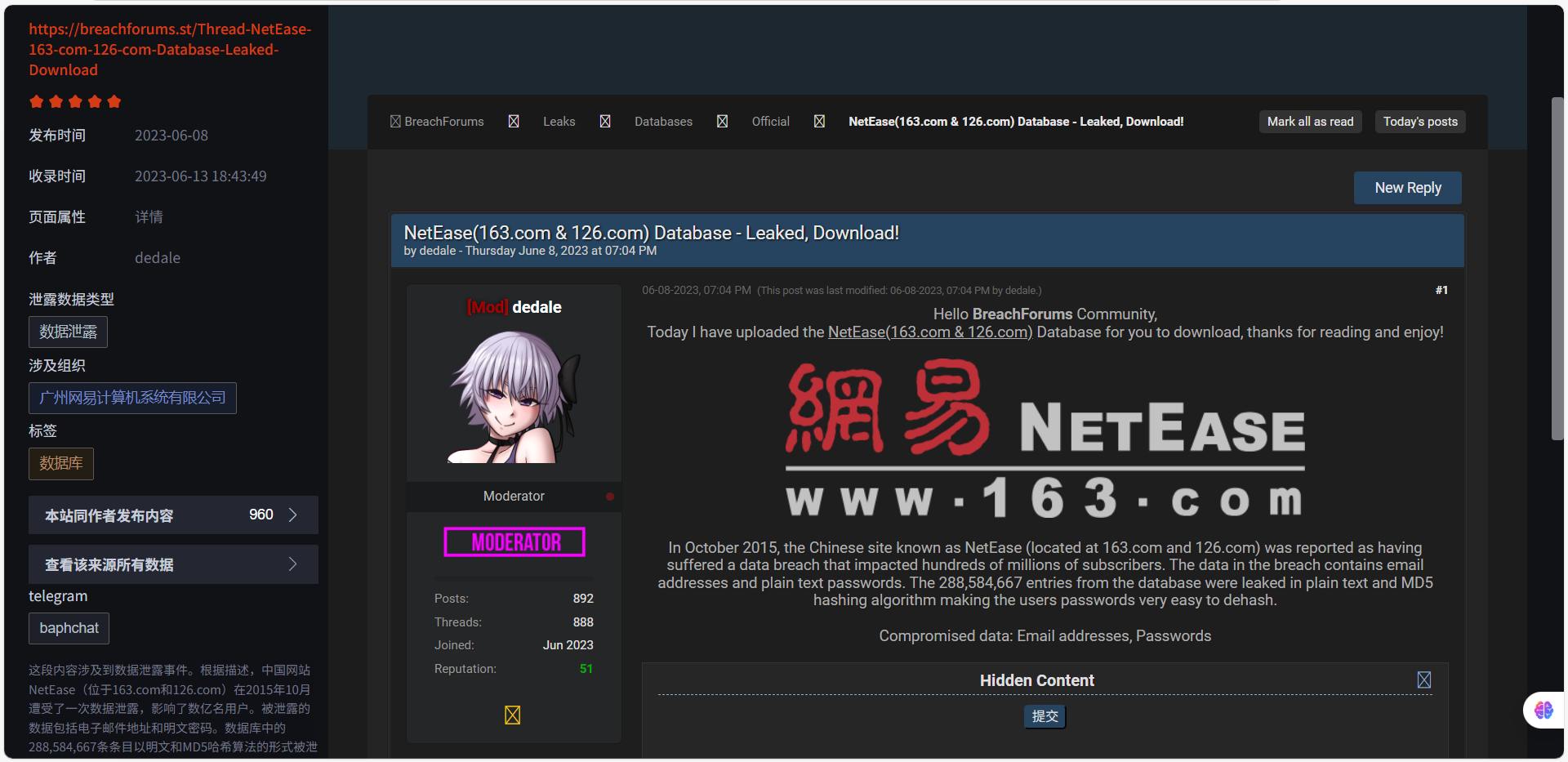Open Leaks breadcrumb section

[559, 122]
